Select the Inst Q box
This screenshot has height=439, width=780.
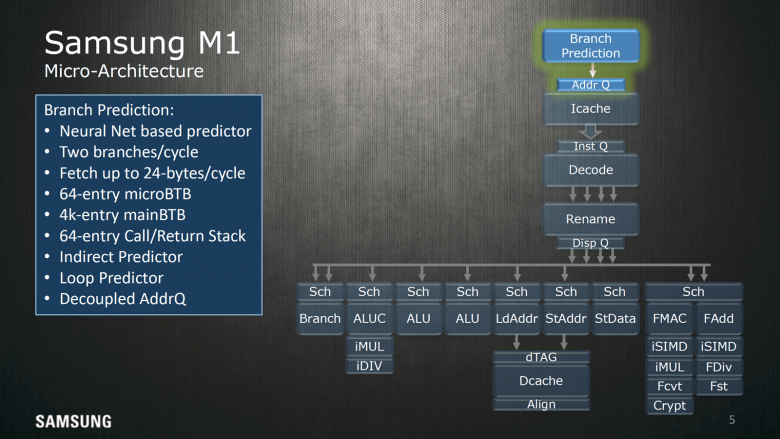pyautogui.click(x=590, y=146)
